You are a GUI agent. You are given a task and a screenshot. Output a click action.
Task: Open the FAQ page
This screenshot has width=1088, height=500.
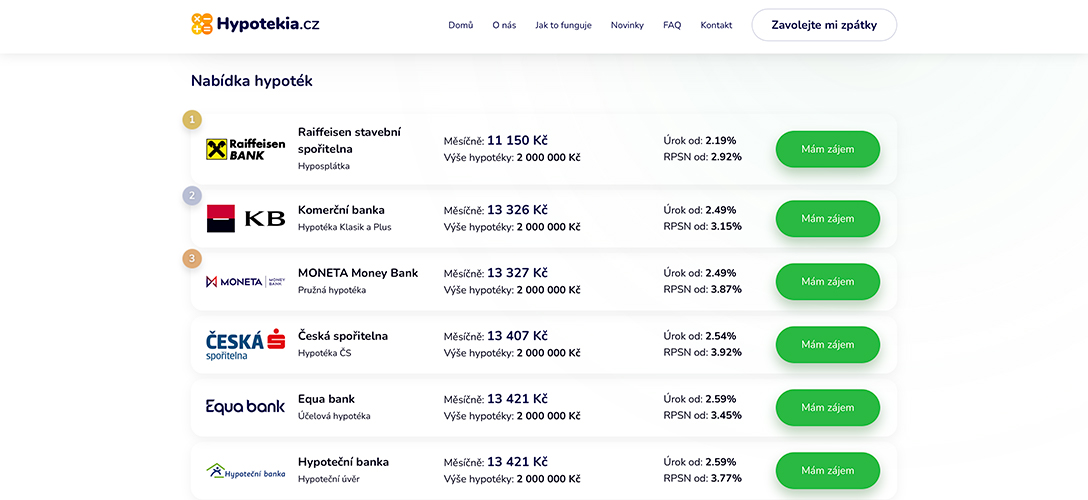[672, 25]
